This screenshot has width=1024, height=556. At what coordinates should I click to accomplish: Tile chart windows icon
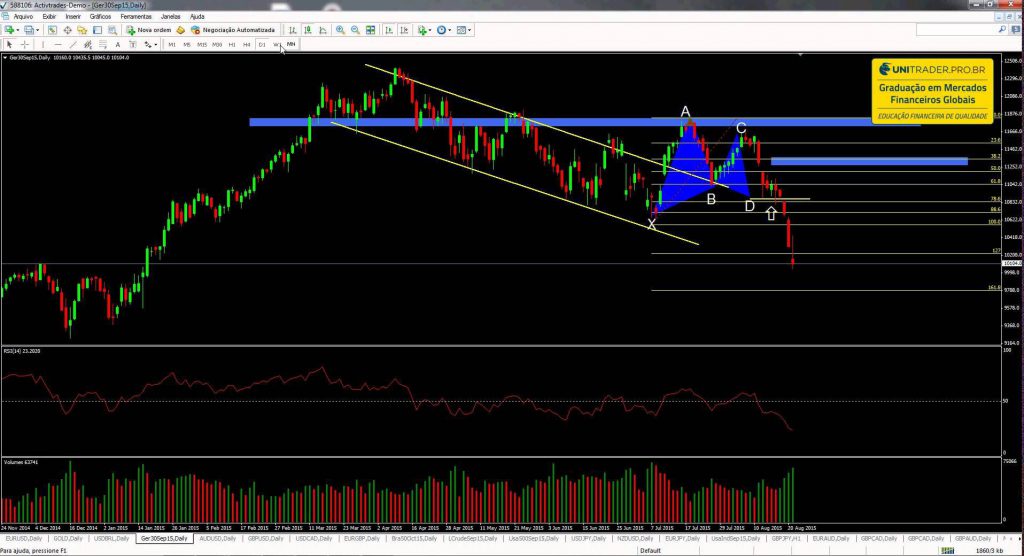370,30
